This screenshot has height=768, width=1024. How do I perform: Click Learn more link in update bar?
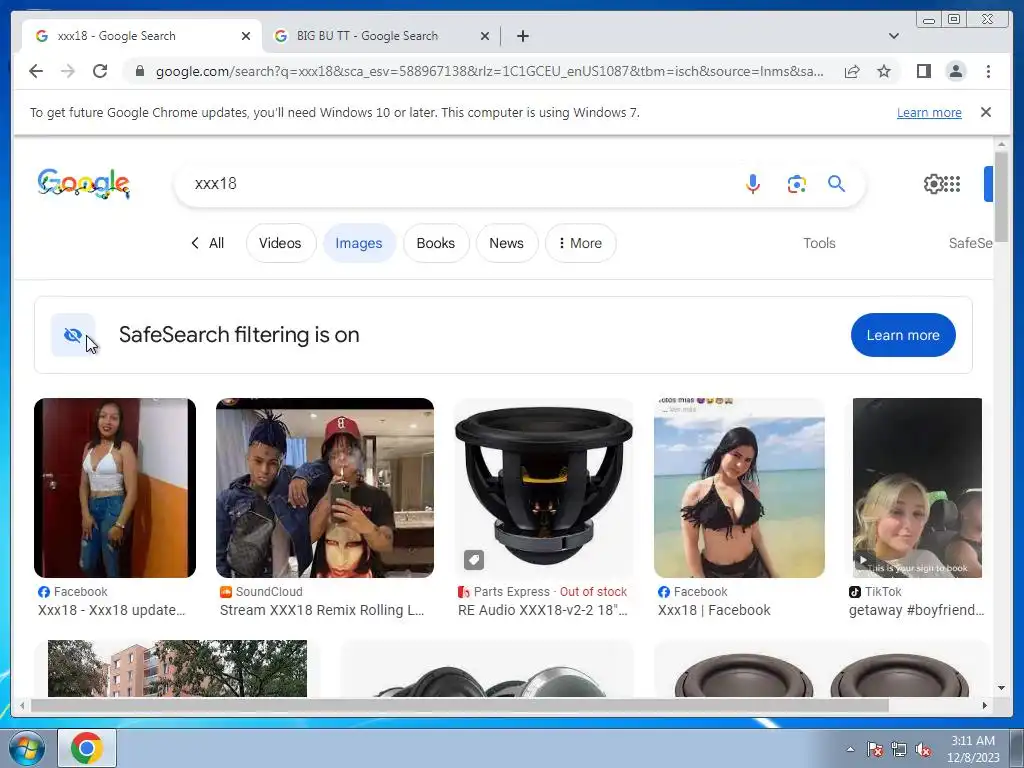(929, 112)
